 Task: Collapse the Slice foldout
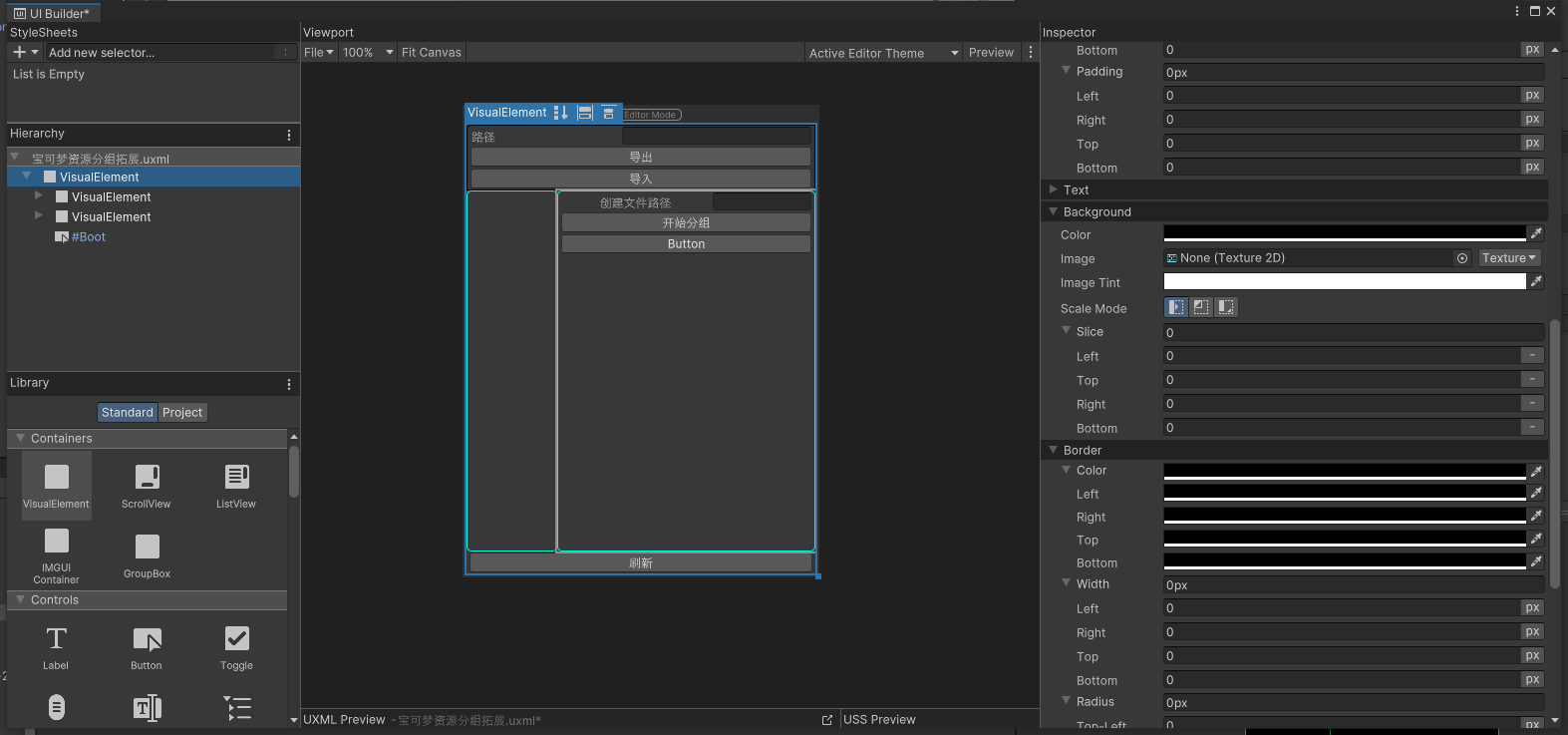tap(1067, 331)
